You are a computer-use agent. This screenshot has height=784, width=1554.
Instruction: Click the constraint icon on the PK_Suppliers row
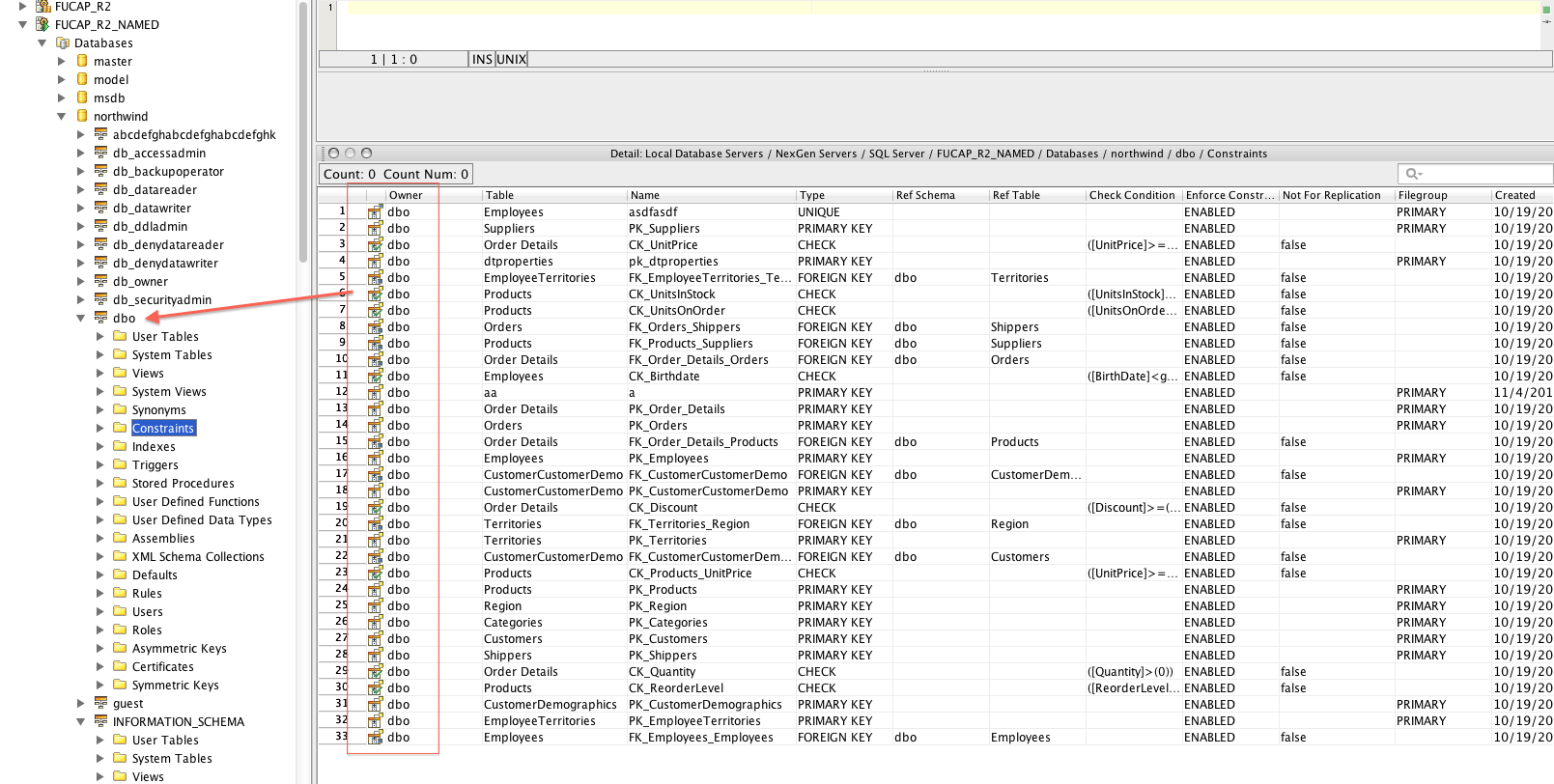[x=375, y=228]
